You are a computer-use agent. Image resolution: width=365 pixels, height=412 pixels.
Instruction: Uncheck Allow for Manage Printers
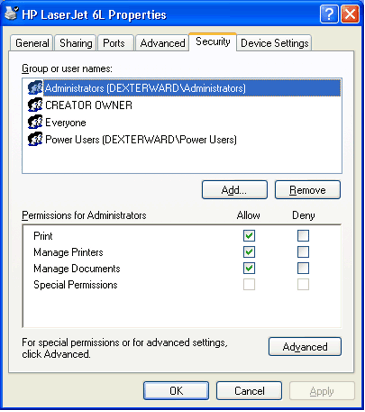coord(249,252)
